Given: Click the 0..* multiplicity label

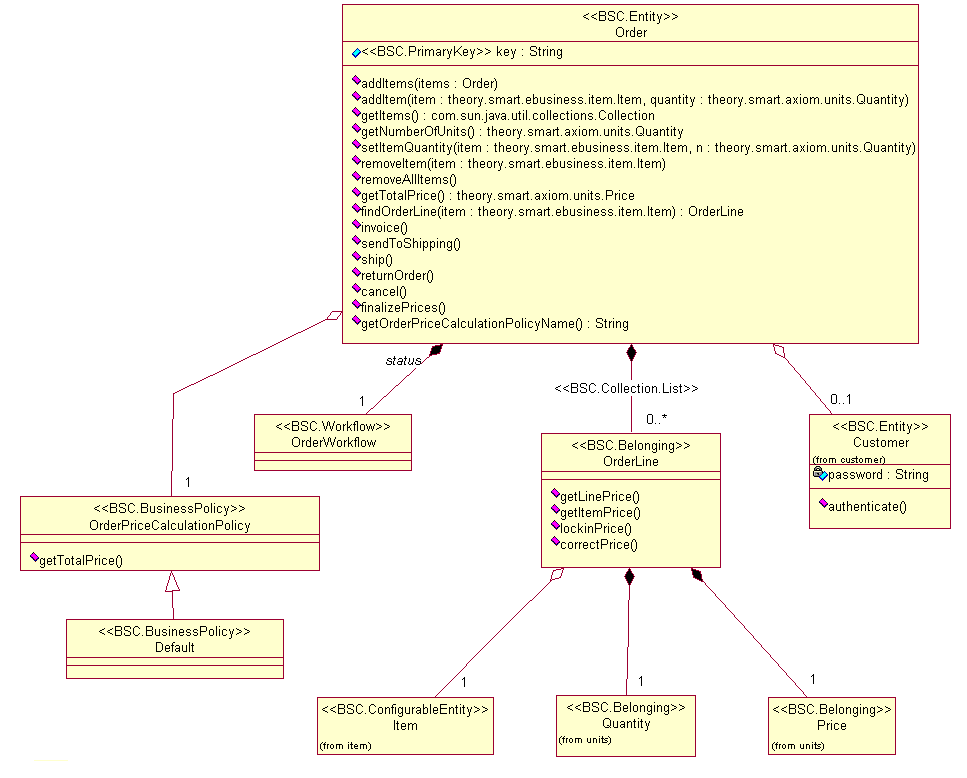Looking at the screenshot, I should 656,419.
